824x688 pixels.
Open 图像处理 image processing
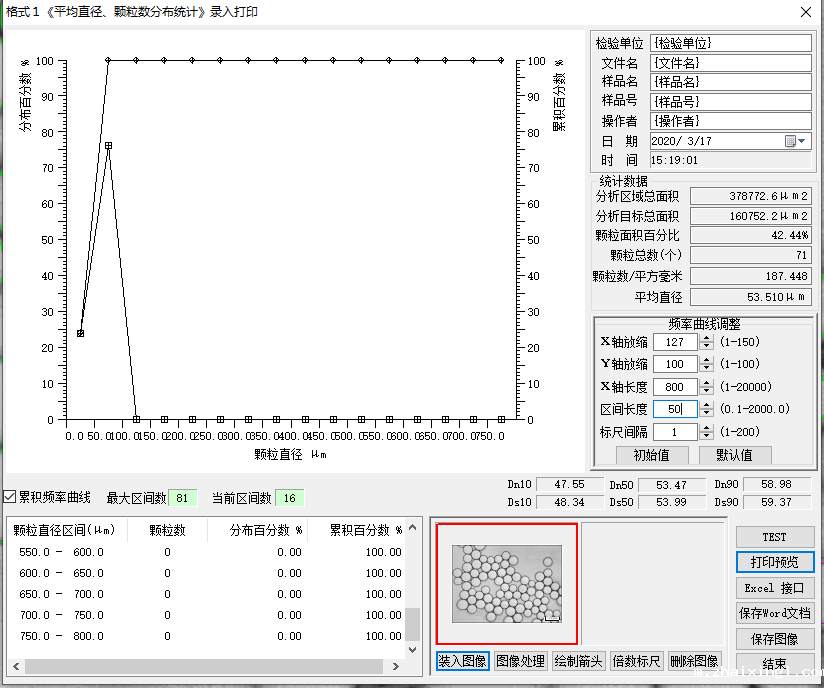[x=521, y=661]
